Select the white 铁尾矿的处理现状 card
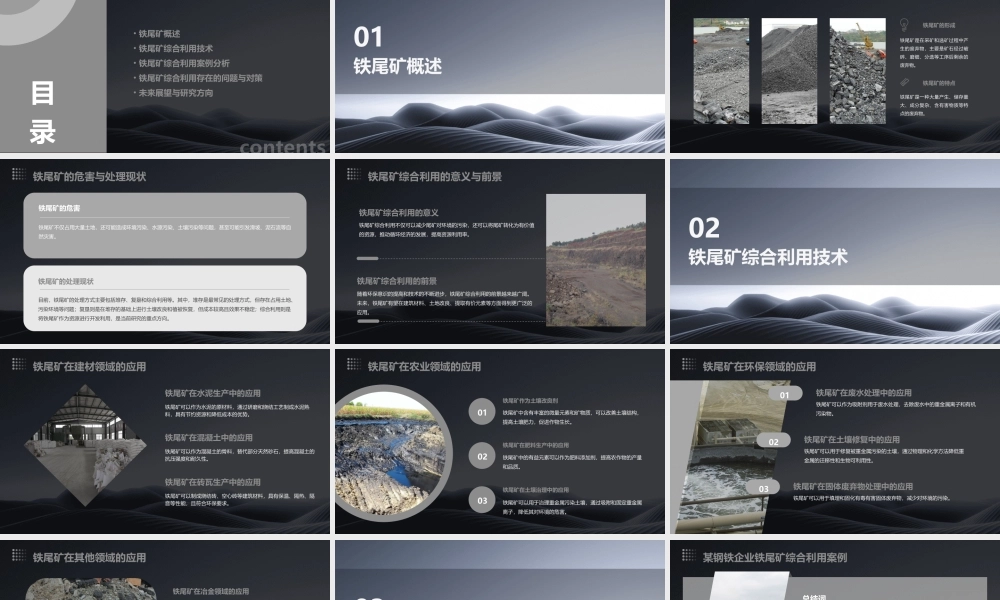This screenshot has width=1000, height=600. 165,298
